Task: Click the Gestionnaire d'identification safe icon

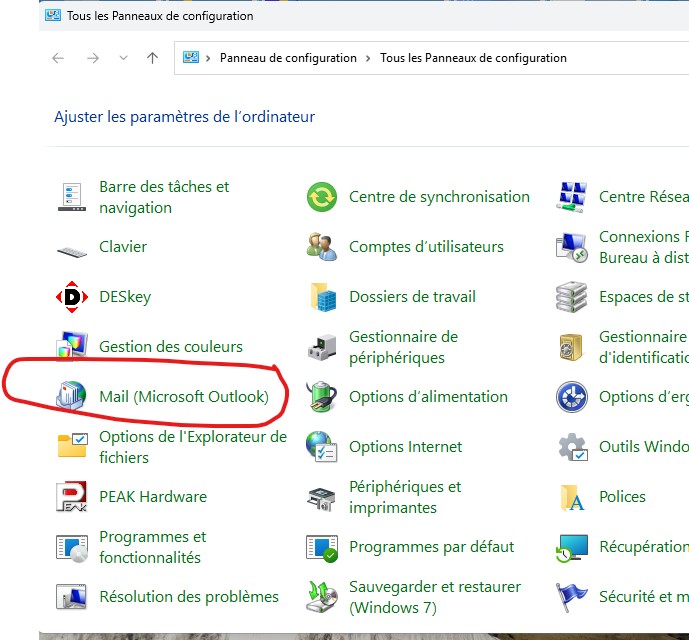Action: point(571,347)
